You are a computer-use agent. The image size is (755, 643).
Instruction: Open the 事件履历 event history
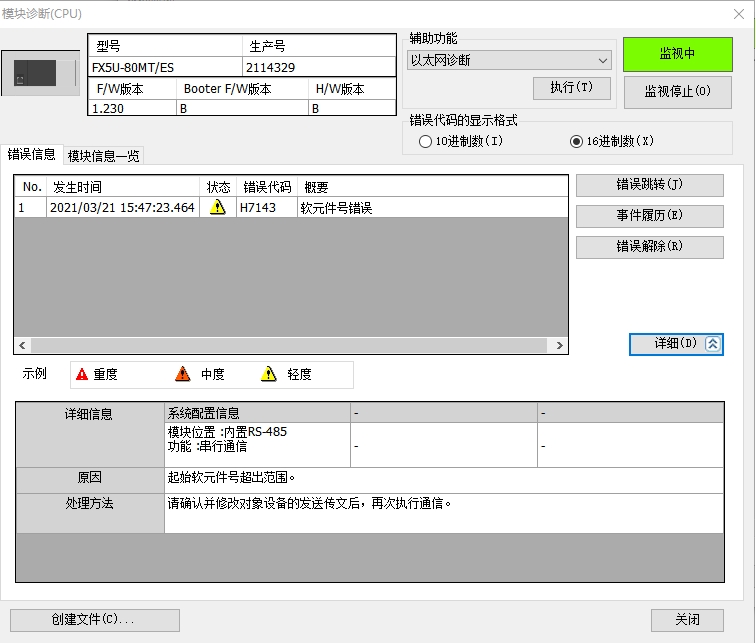[x=649, y=216]
